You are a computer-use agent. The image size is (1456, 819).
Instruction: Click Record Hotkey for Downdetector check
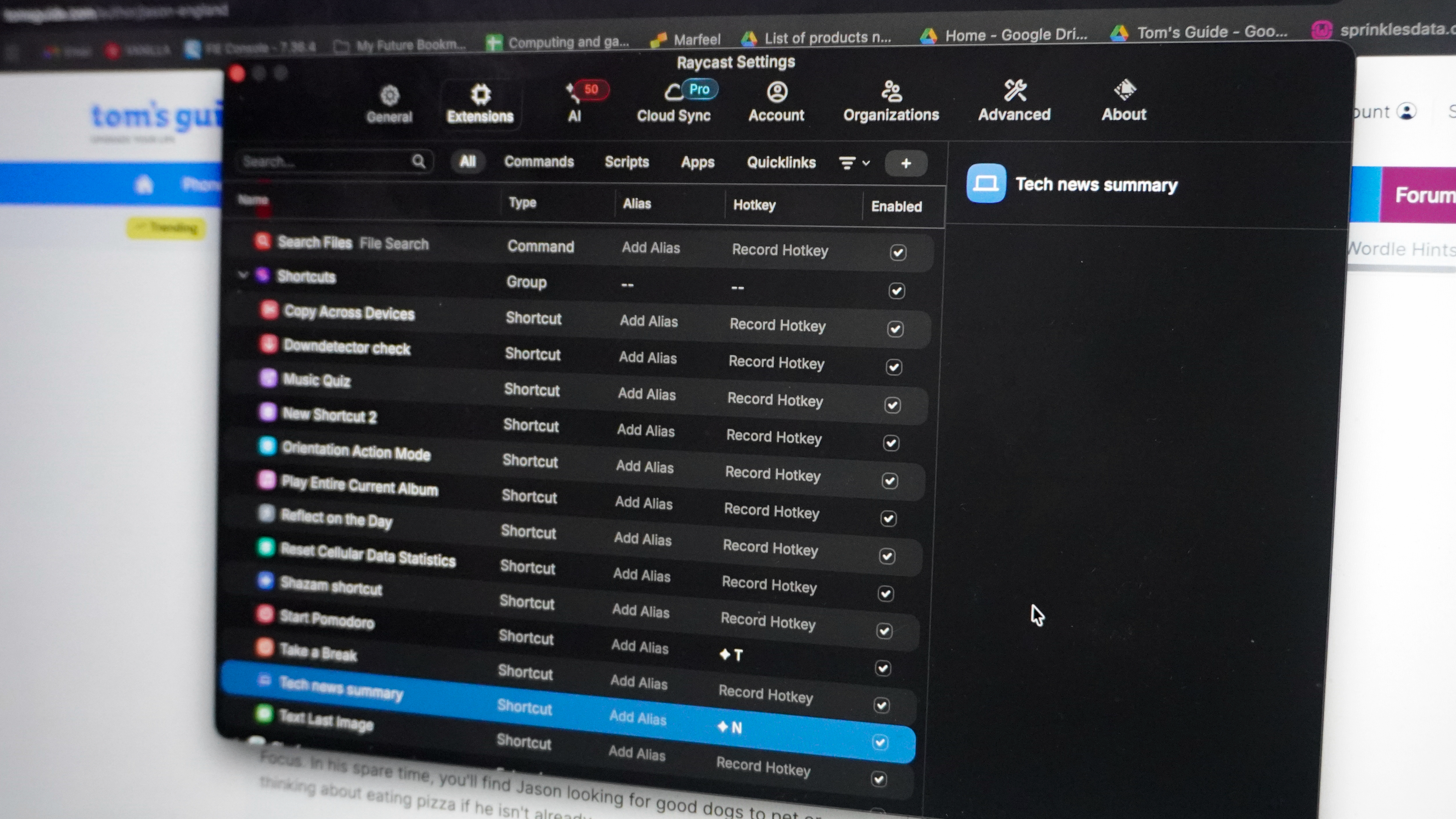click(776, 362)
